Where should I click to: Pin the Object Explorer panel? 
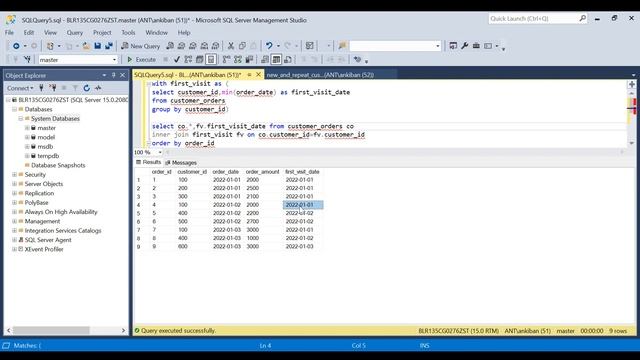(113, 75)
